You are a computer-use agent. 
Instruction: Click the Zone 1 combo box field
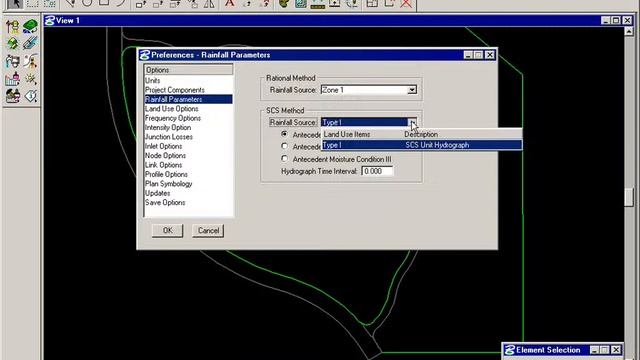(364, 90)
